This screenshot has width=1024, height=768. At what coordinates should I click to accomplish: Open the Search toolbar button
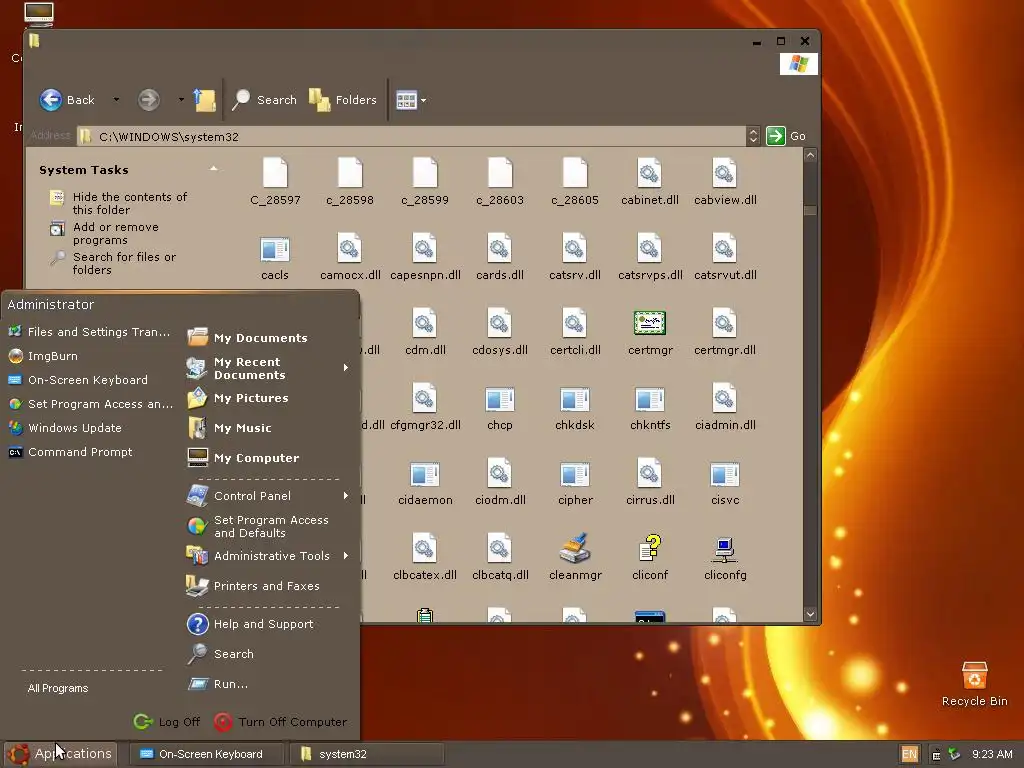point(264,100)
